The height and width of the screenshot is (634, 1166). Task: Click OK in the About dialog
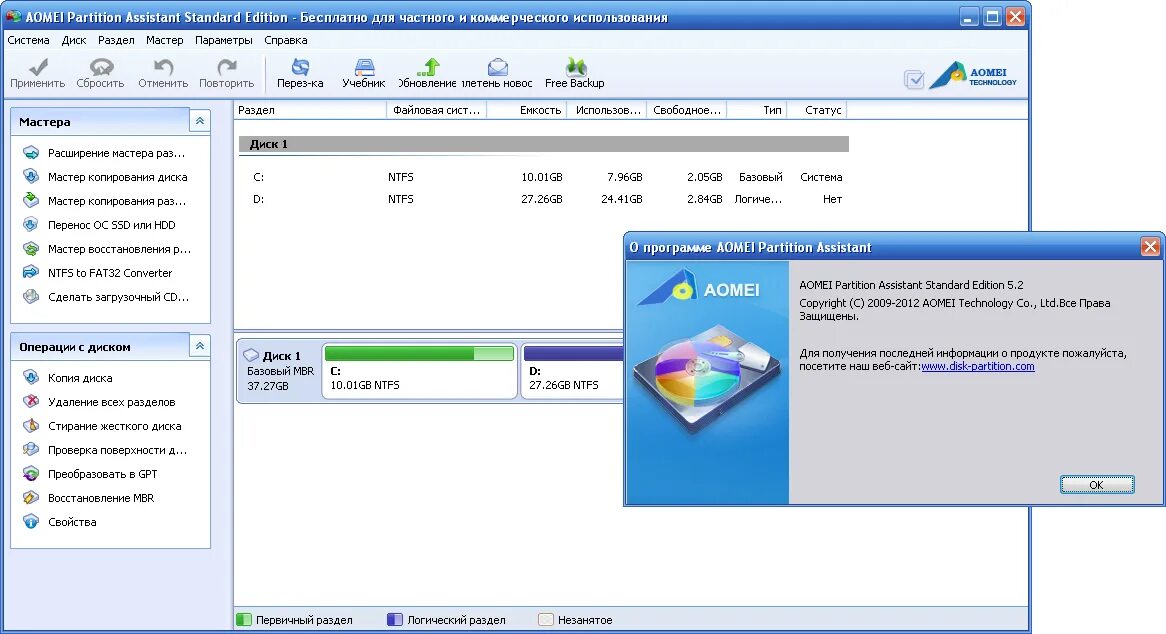[1097, 485]
